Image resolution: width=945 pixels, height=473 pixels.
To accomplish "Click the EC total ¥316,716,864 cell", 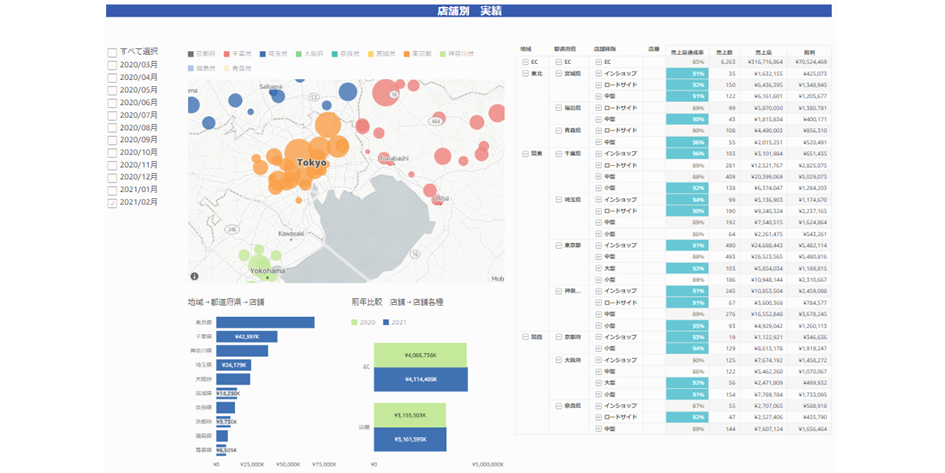I will (764, 62).
